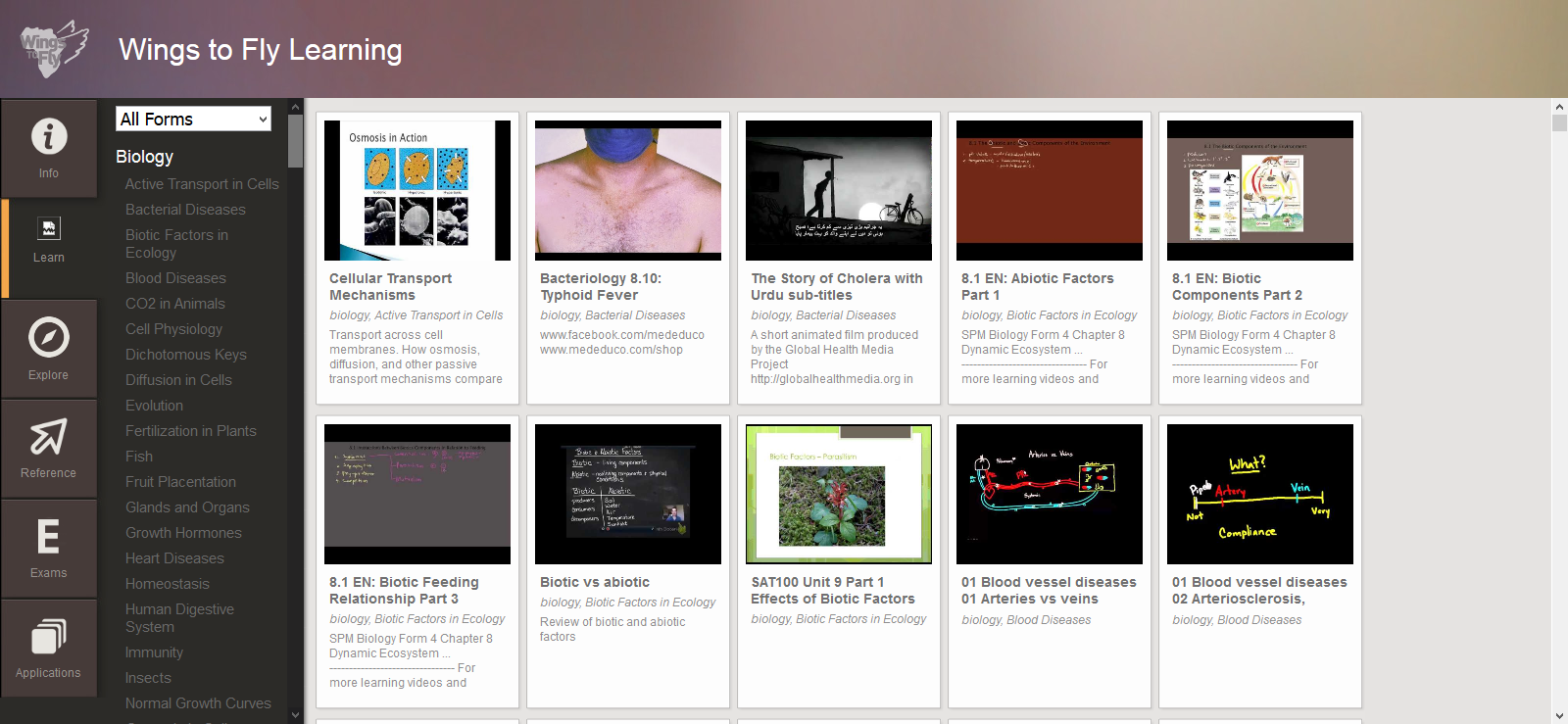Click 8.1 EN: Biotic Components Part 2 title
The image size is (1568, 724).
1237,287
